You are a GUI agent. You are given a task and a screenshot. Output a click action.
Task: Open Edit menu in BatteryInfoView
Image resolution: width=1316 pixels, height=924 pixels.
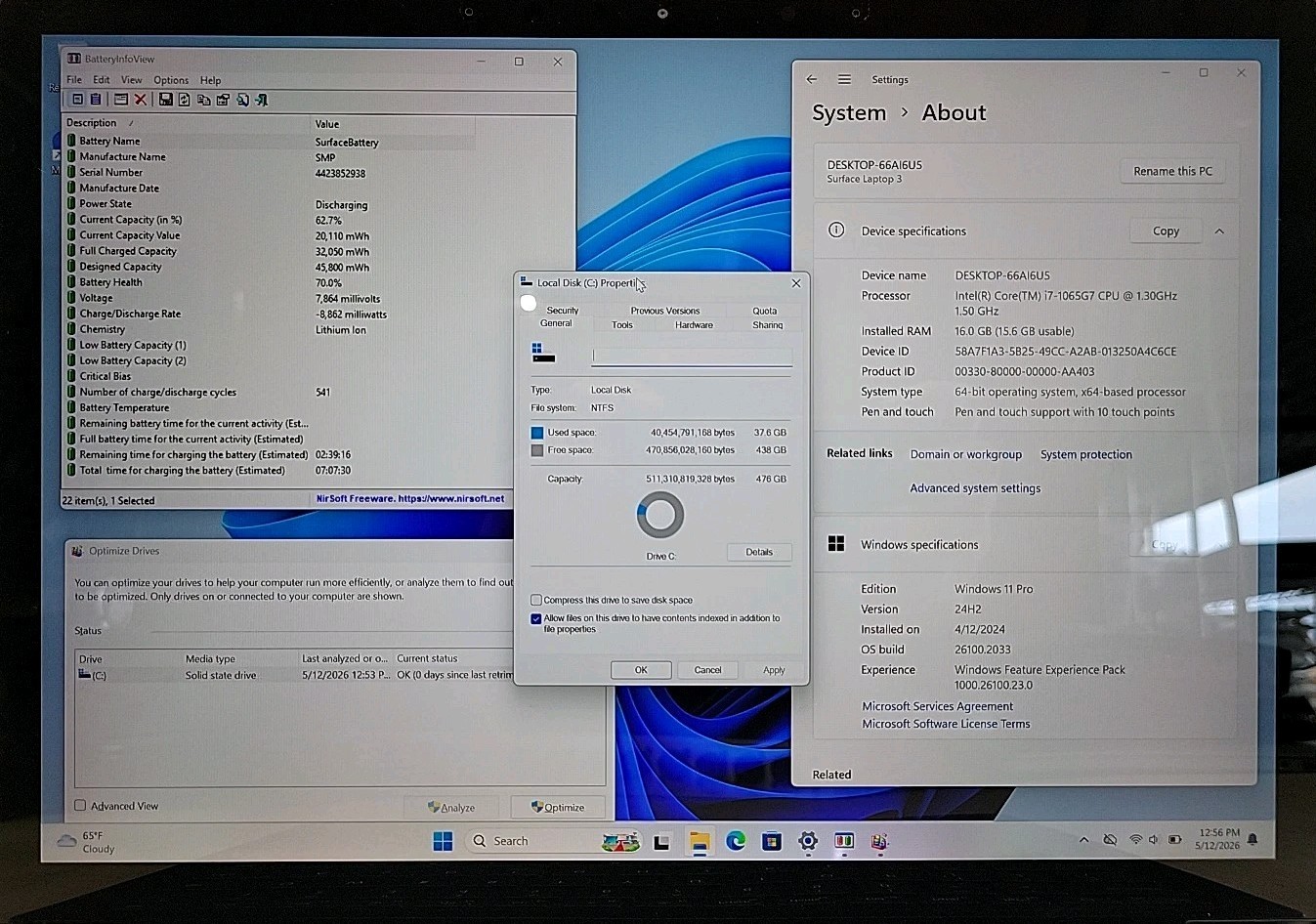(102, 80)
